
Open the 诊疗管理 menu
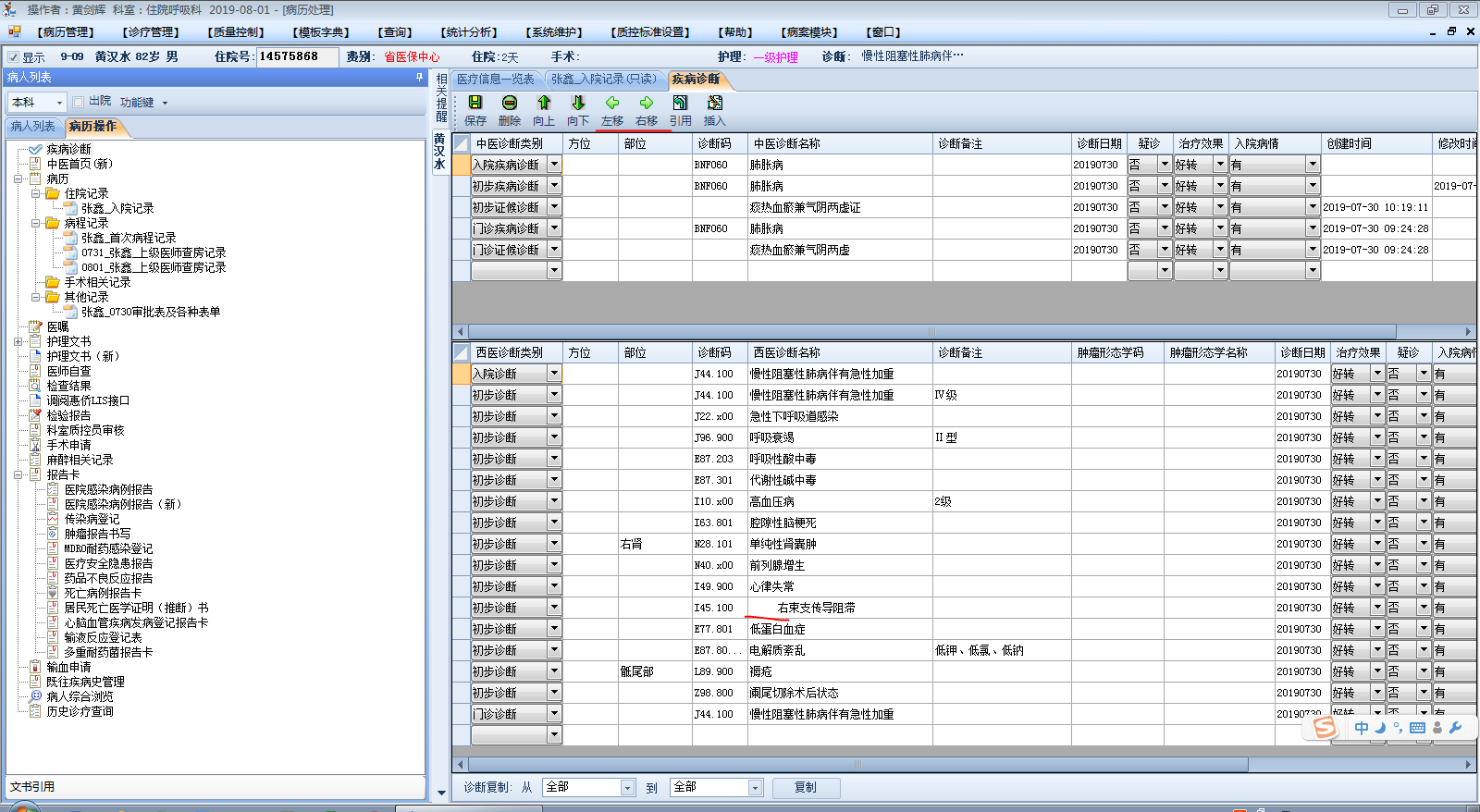tap(151, 32)
